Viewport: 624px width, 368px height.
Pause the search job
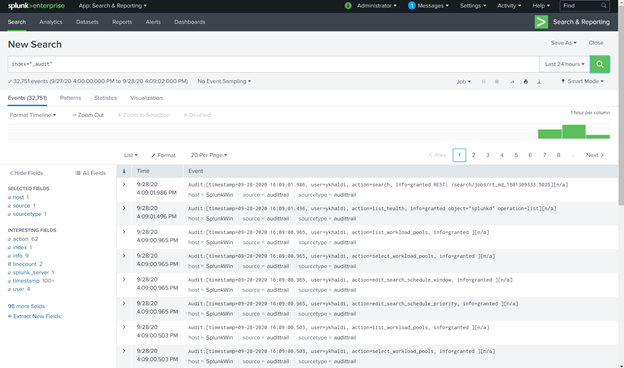pos(484,82)
